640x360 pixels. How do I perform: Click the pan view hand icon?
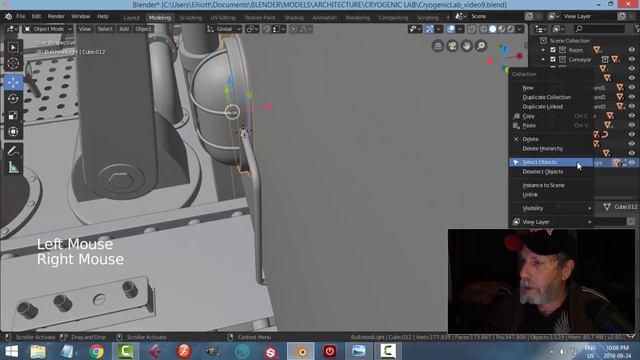coord(467,46)
